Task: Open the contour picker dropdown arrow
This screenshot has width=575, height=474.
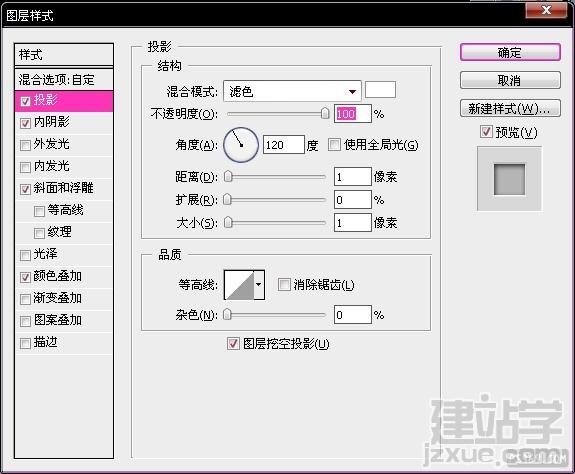Action: click(259, 285)
